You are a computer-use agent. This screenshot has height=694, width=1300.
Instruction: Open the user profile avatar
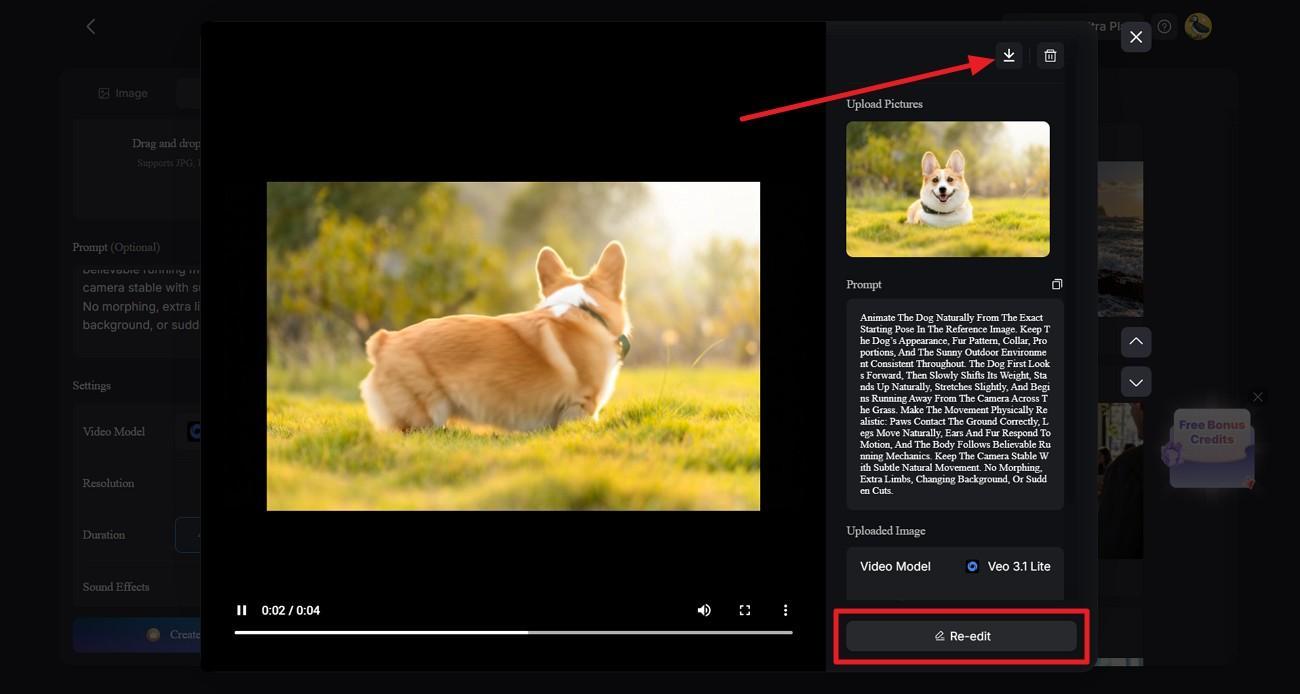point(1198,26)
